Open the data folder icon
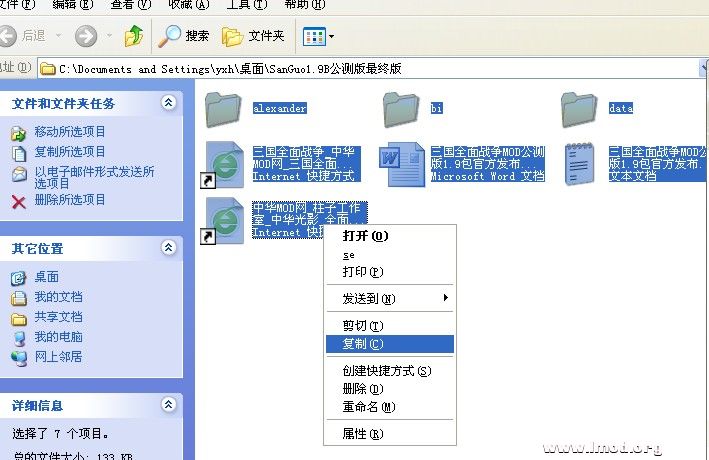 point(580,108)
